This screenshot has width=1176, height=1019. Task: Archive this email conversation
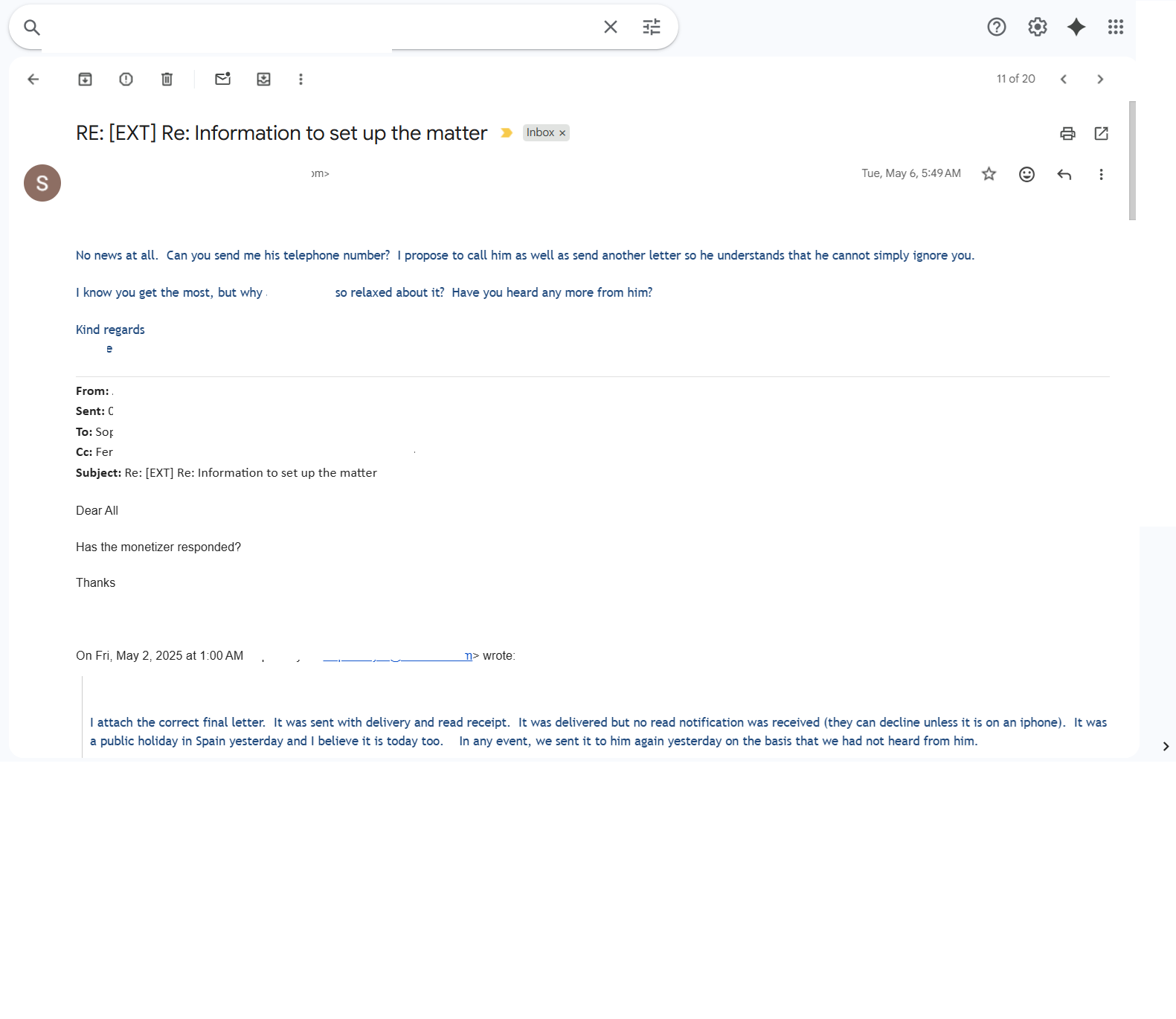[86, 80]
